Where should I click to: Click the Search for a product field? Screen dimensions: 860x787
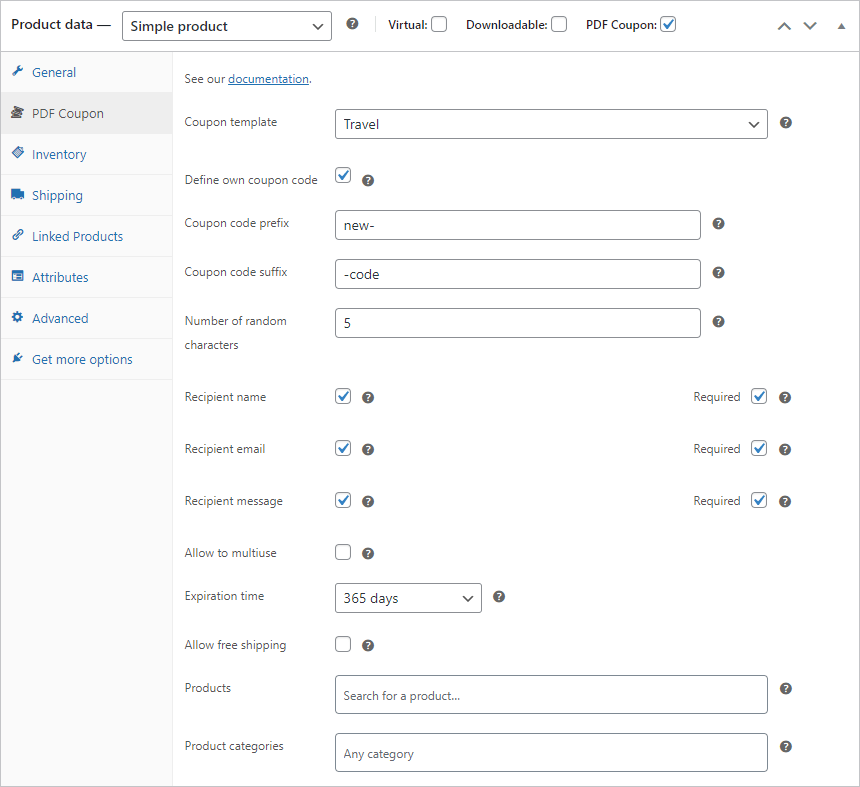[x=551, y=695]
